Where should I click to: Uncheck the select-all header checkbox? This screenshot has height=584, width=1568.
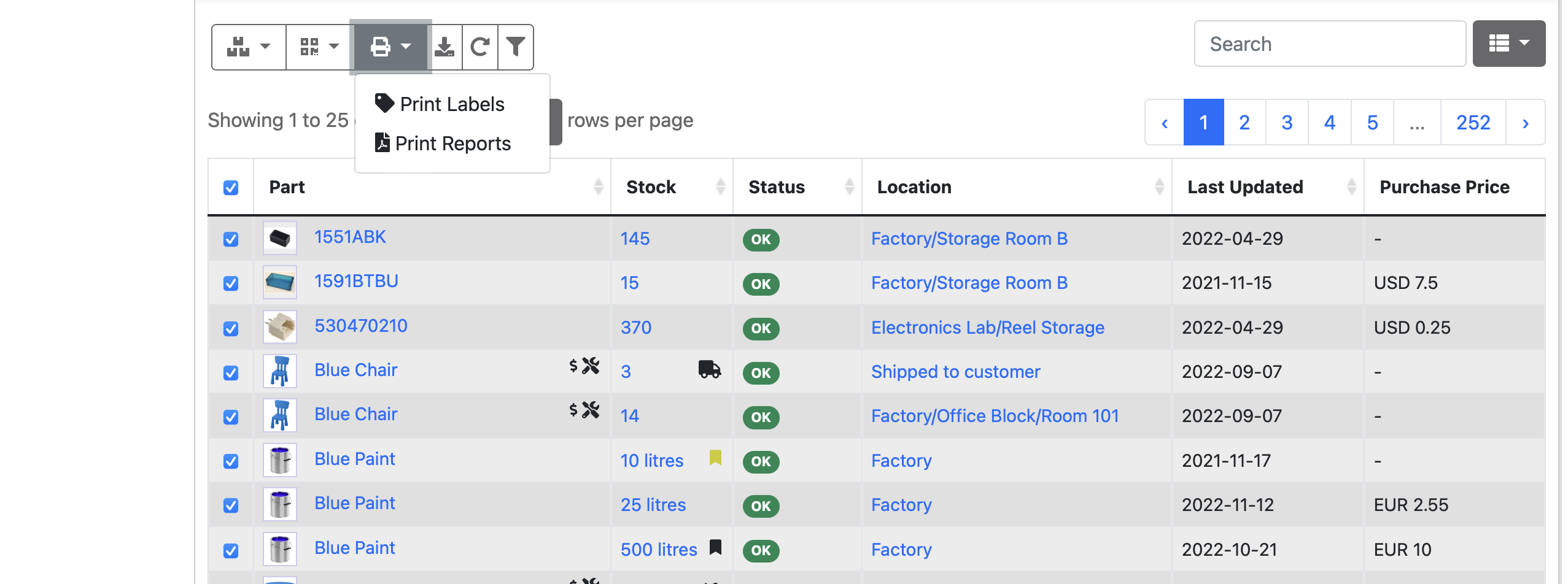pyautogui.click(x=231, y=188)
